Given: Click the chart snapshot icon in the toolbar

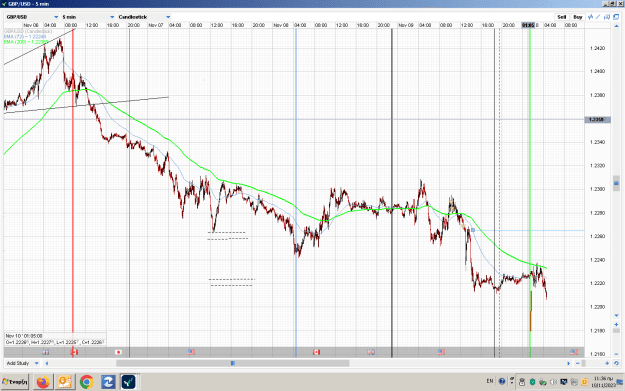Looking at the screenshot, I should tap(607, 17).
